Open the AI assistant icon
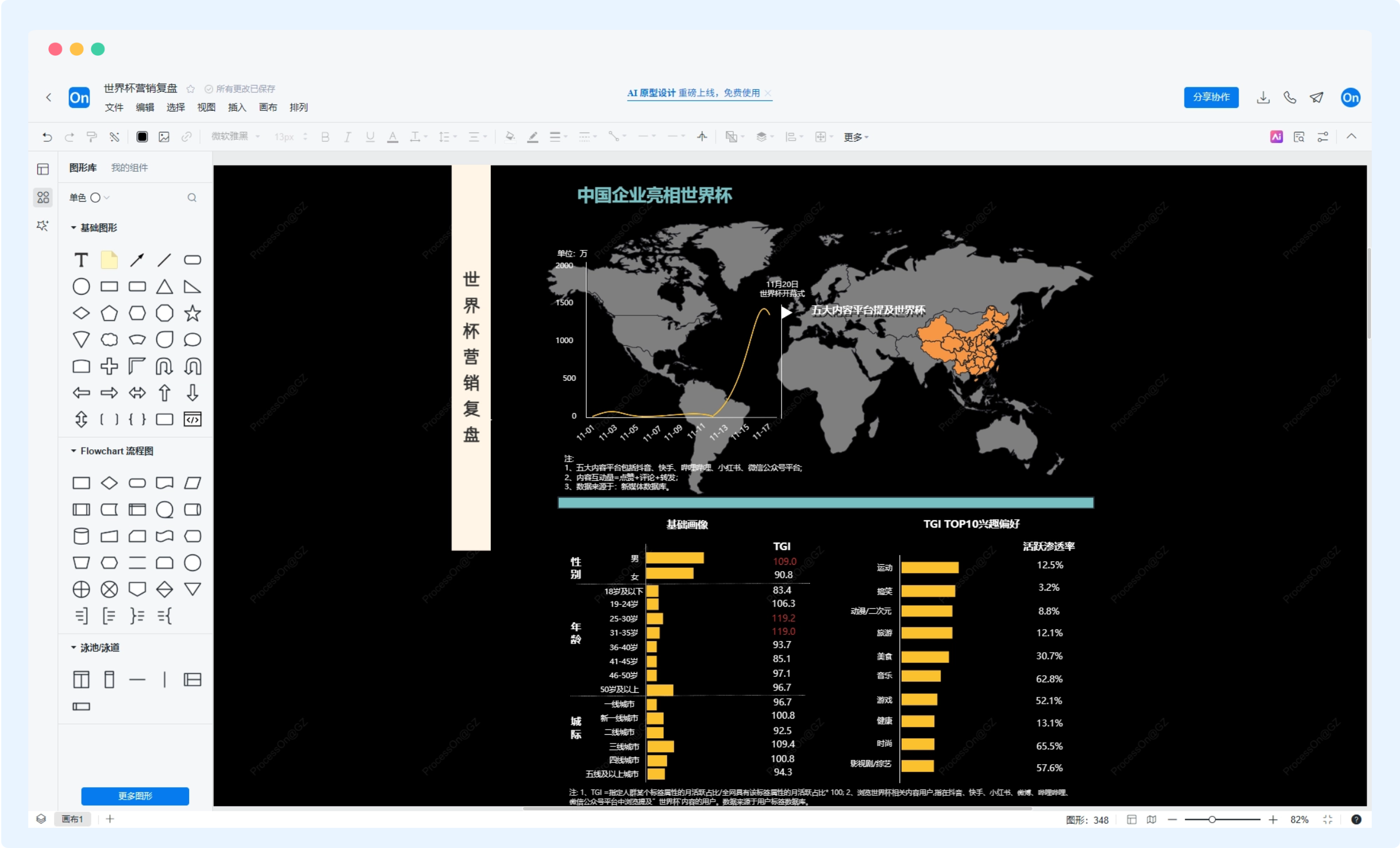Viewport: 1400px width, 848px height. (1276, 137)
